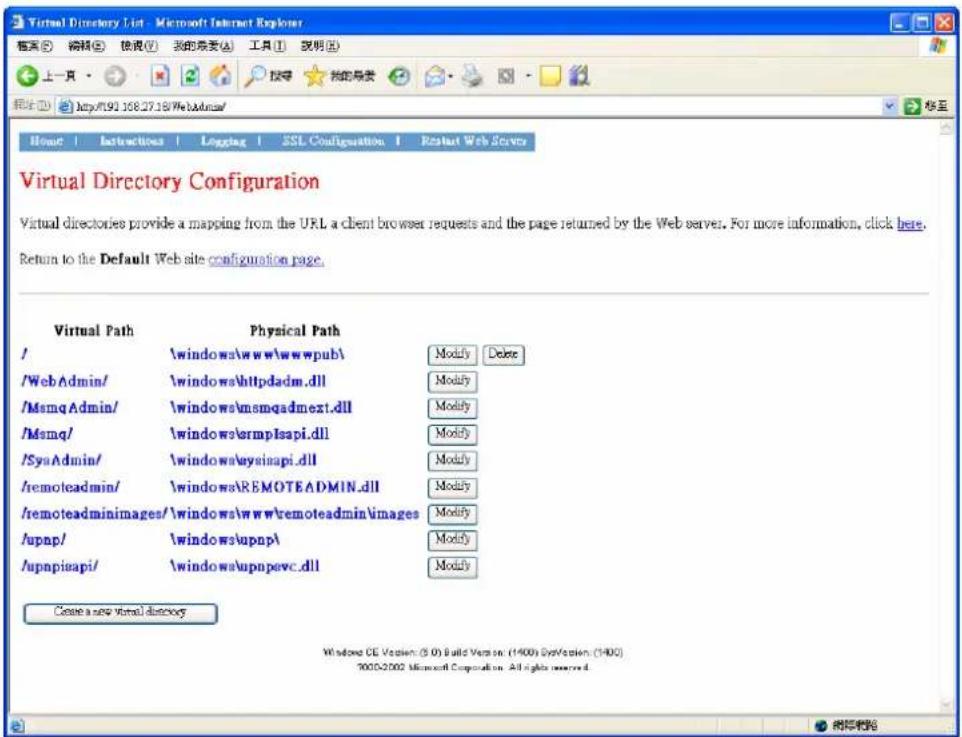This screenshot has height=737, width=962.
Task: Click the 'here' more information link
Action: tap(909, 223)
